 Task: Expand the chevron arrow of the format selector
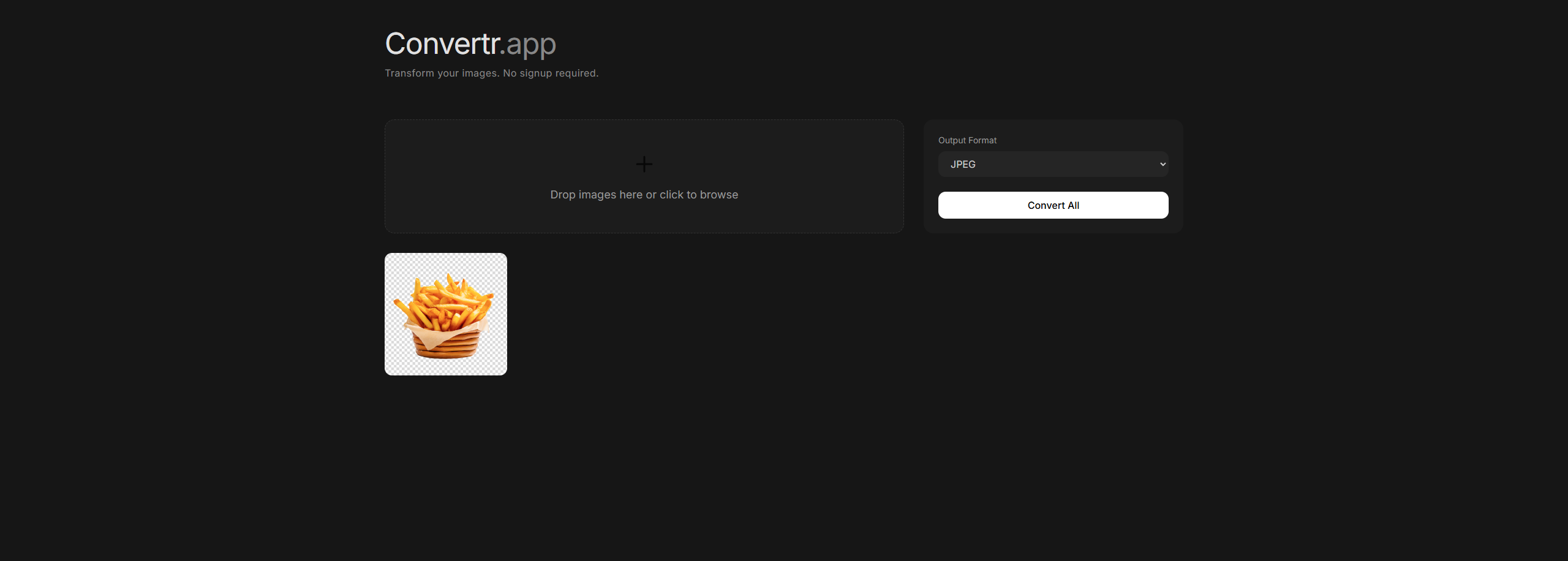(x=1163, y=164)
